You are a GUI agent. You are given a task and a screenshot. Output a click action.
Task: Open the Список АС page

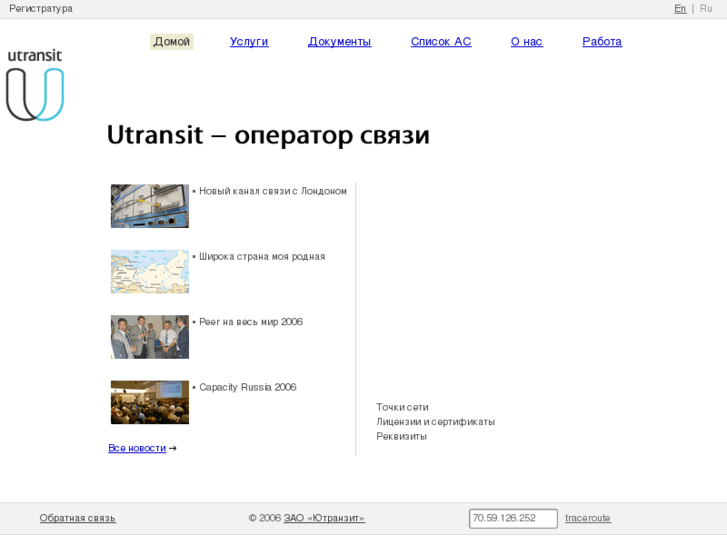441,42
